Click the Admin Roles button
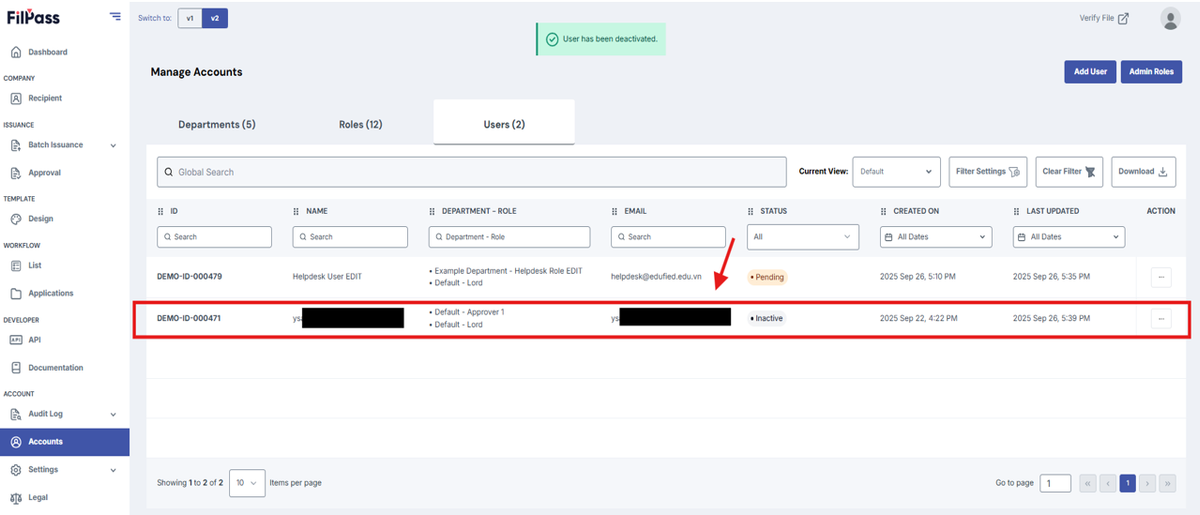The image size is (1200, 515). pyautogui.click(x=1151, y=72)
